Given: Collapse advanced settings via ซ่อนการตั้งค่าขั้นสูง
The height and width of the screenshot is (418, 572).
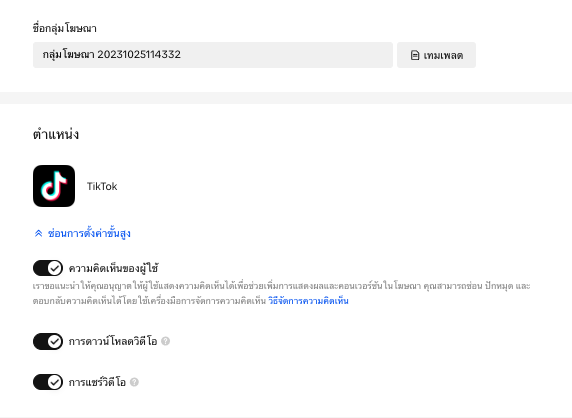Looking at the screenshot, I should click(x=89, y=233).
